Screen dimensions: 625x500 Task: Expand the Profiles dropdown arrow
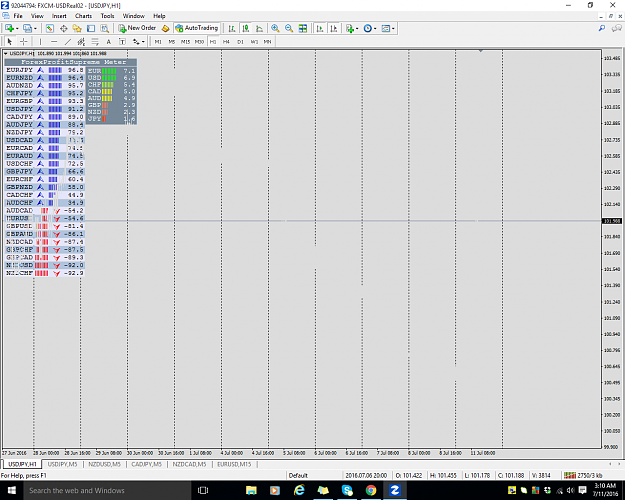tap(35, 29)
